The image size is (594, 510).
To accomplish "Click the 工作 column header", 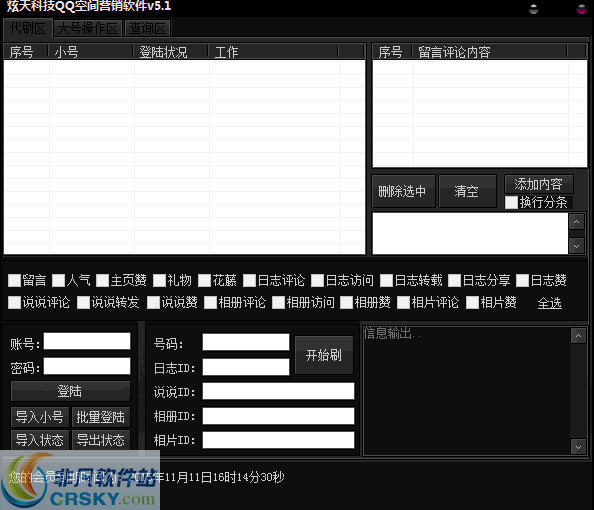I will pyautogui.click(x=273, y=52).
